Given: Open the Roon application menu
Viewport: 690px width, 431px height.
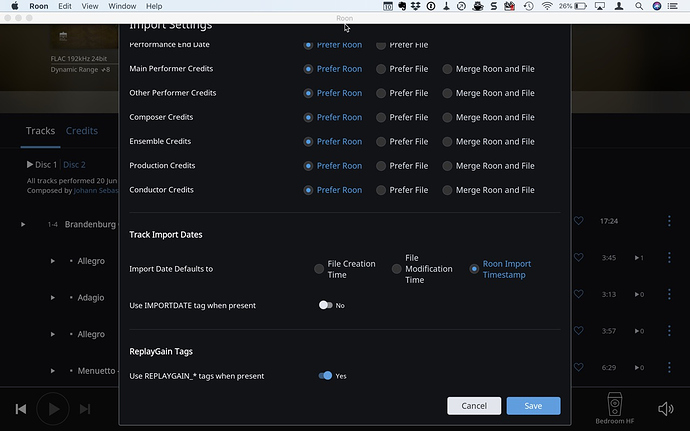Looking at the screenshot, I should pos(39,6).
